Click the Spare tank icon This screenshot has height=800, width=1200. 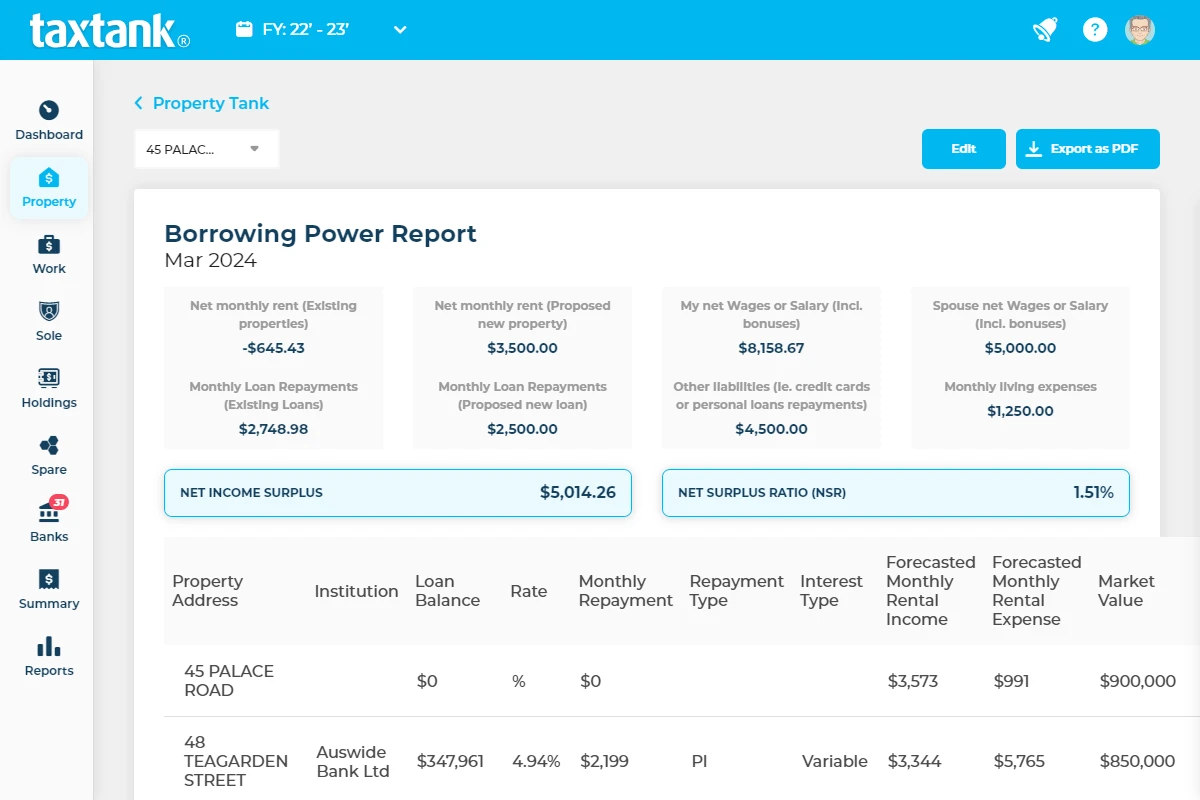tap(48, 453)
